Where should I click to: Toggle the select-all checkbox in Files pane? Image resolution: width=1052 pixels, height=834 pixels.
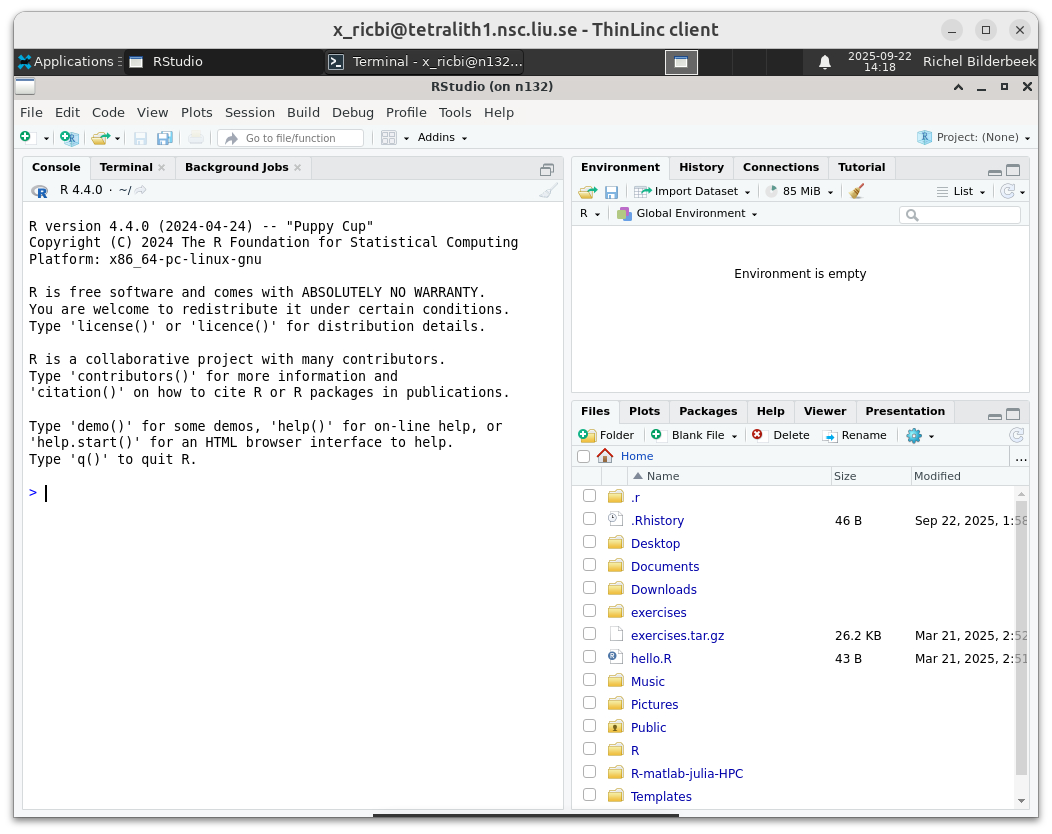click(x=583, y=456)
